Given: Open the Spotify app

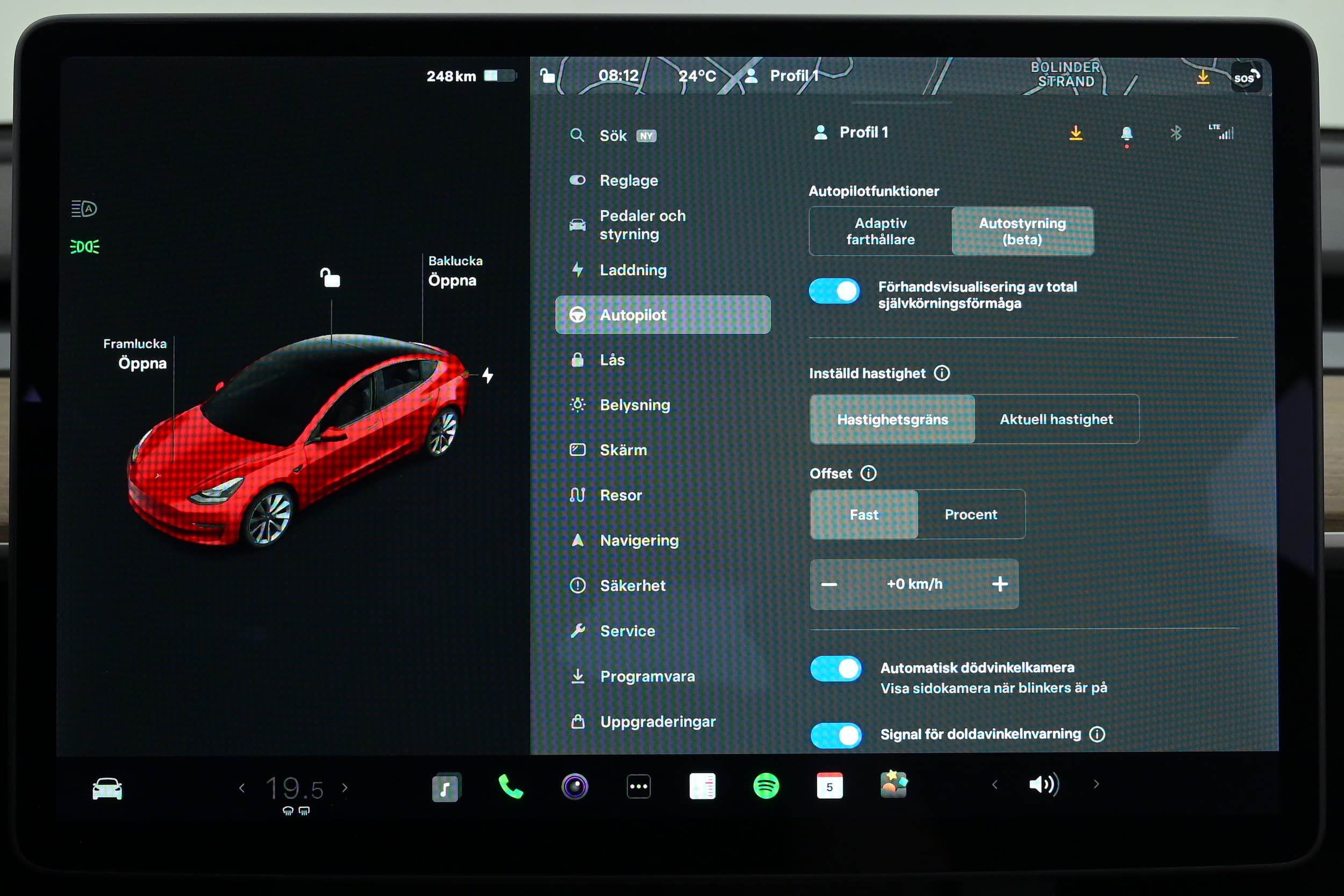Looking at the screenshot, I should [x=766, y=786].
